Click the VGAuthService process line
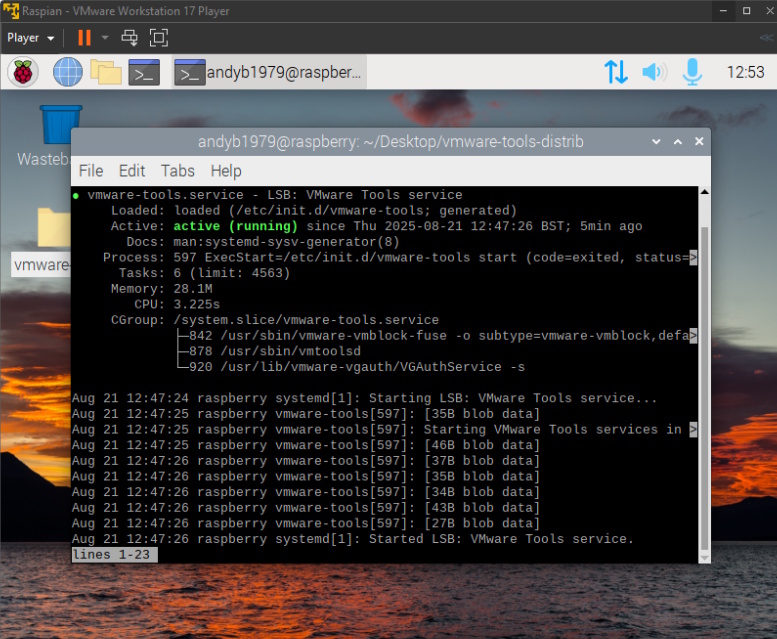The height and width of the screenshot is (639, 777). pos(372,367)
